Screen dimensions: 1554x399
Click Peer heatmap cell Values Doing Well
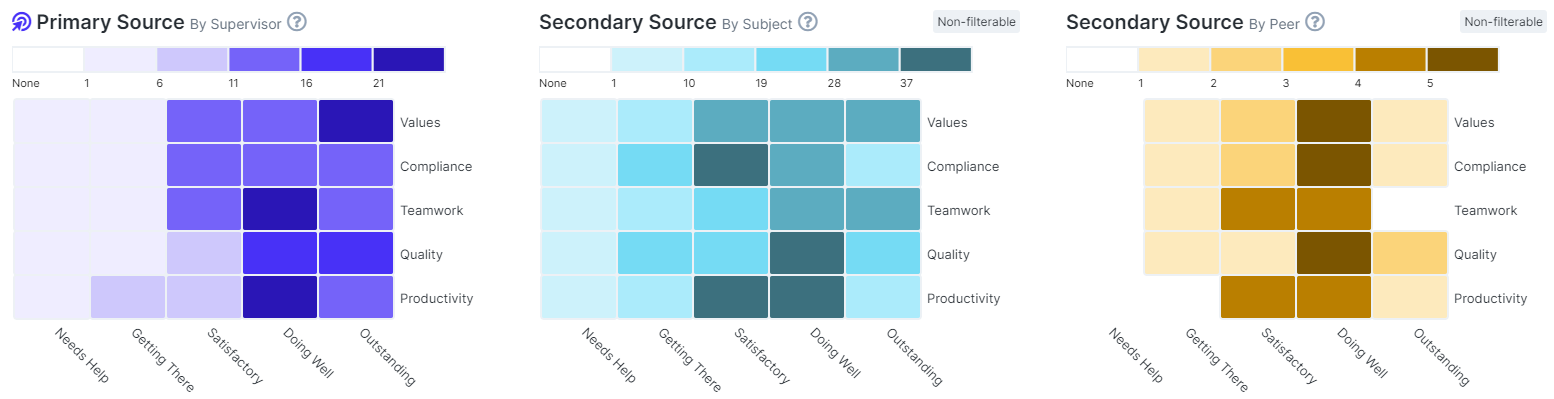coord(1334,121)
